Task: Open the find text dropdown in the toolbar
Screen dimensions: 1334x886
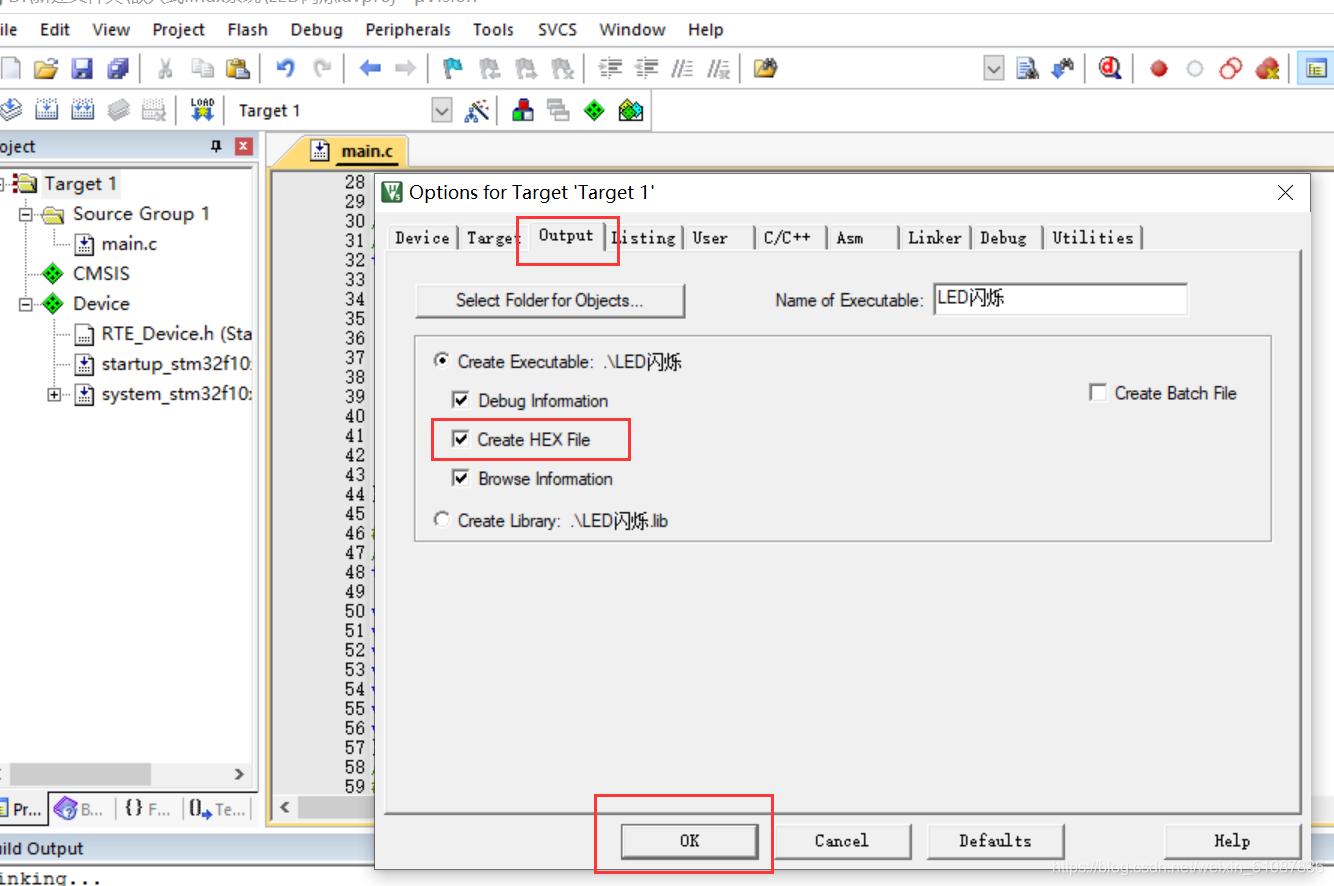Action: click(994, 68)
